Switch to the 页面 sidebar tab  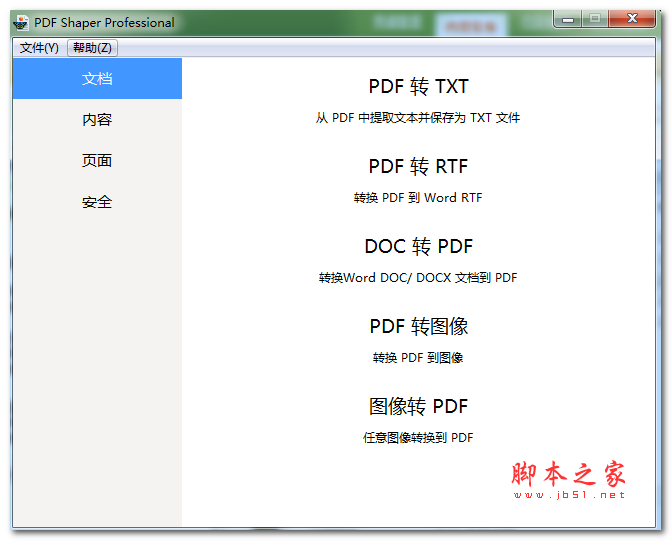pyautogui.click(x=97, y=161)
